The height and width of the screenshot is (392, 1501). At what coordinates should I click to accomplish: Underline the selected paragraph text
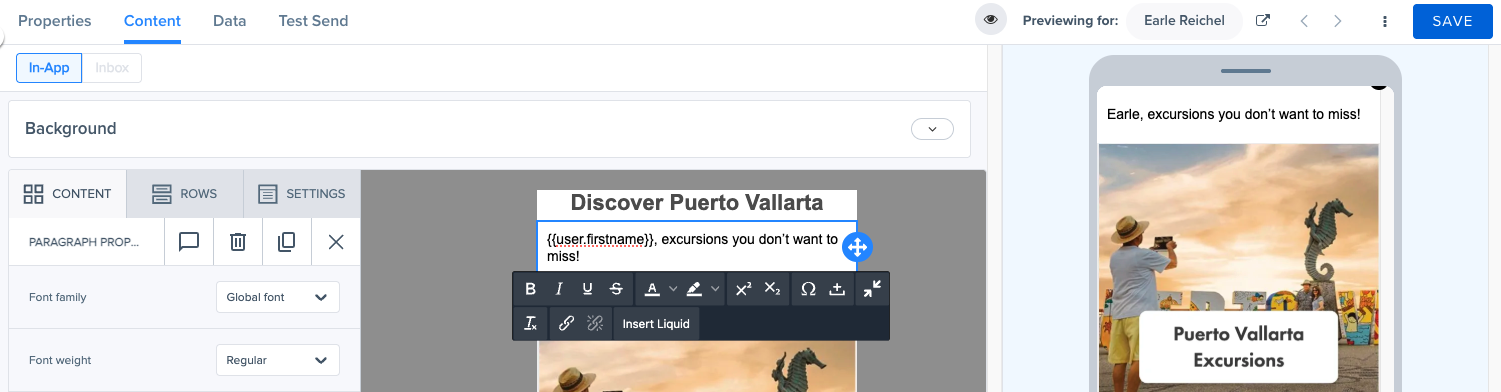pos(587,289)
